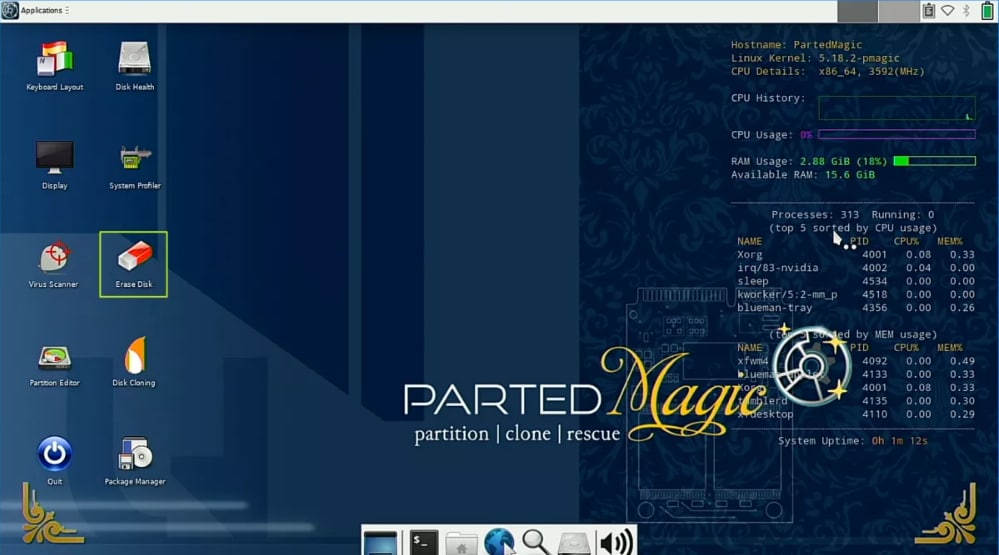Click the battery status tray icon

[987, 10]
